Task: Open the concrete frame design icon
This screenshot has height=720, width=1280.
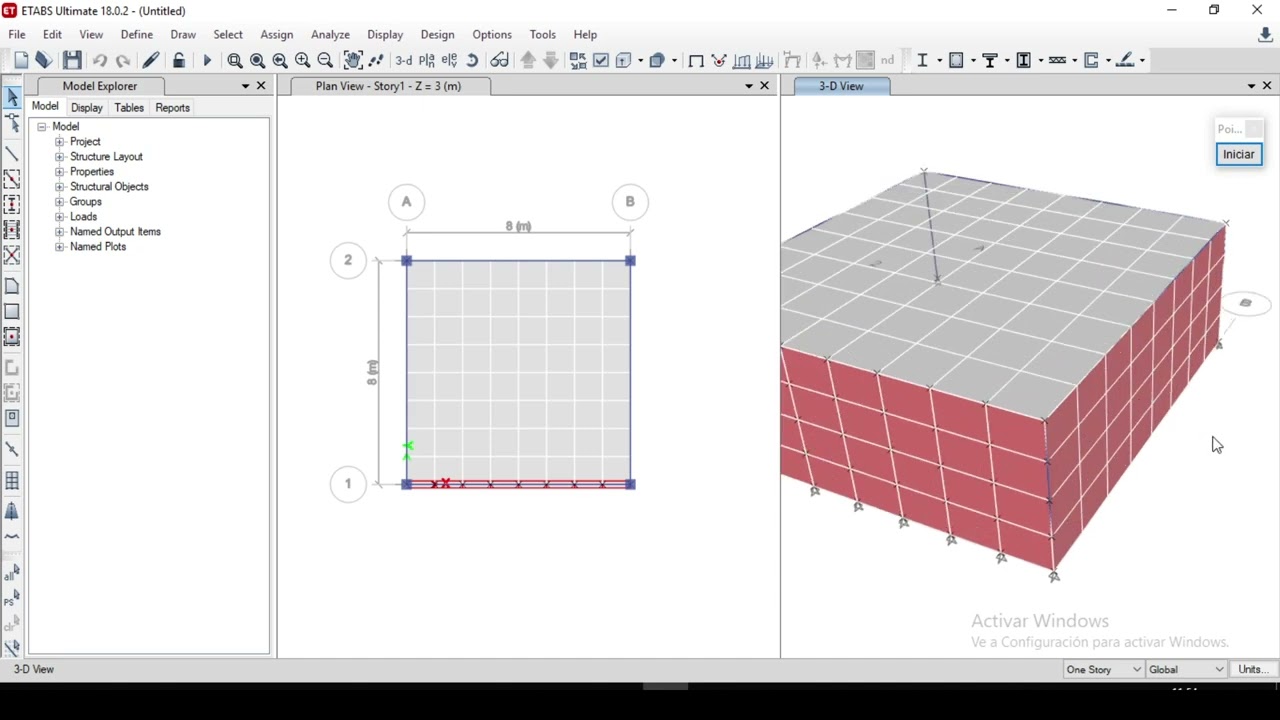Action: click(x=955, y=61)
